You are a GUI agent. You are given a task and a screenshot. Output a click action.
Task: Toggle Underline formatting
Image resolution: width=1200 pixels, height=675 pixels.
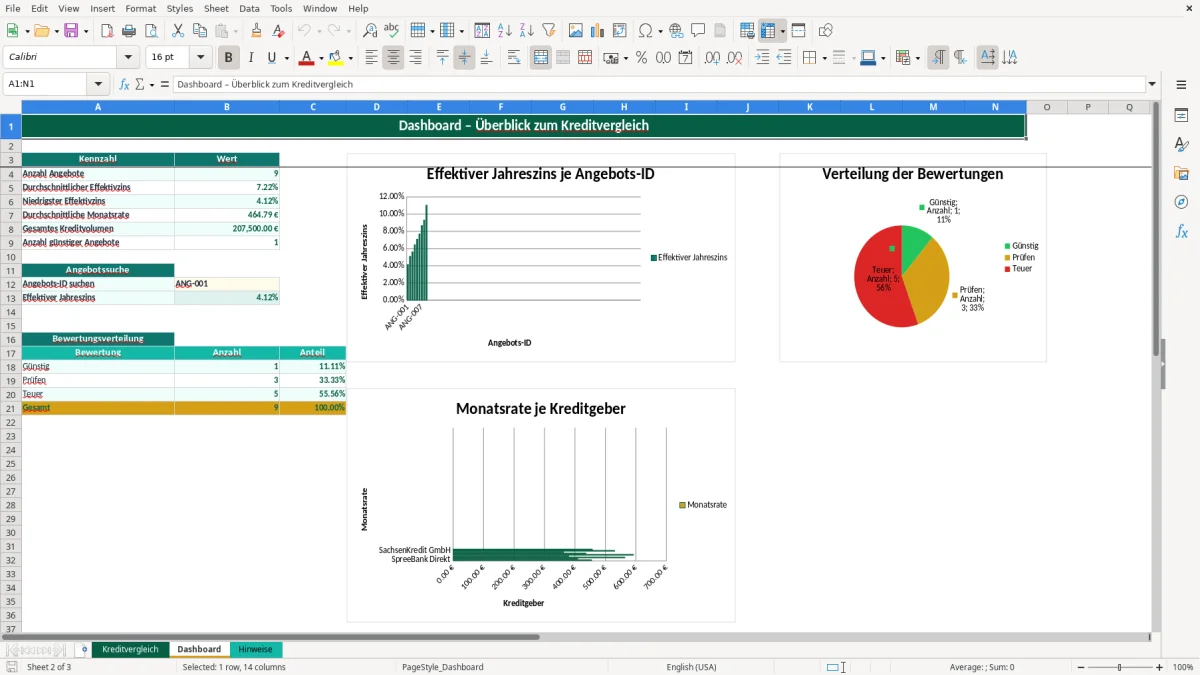click(x=271, y=58)
